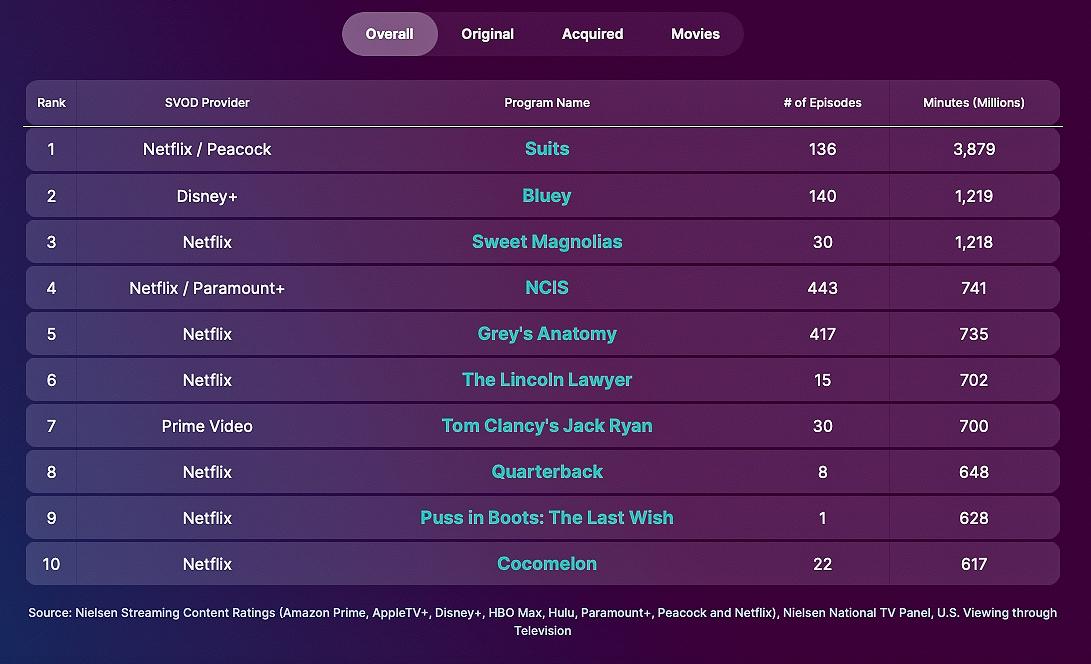Click the NCIS program link

click(x=547, y=288)
